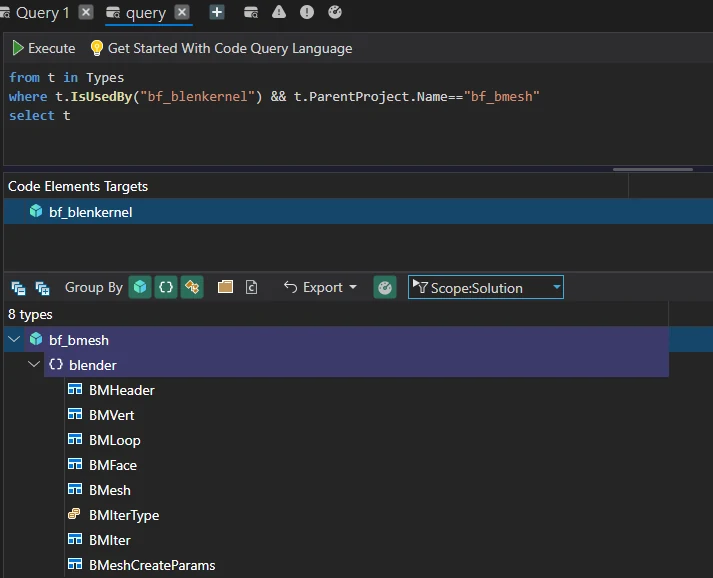
Task: Select the BMLoop type
Action: [x=115, y=440]
